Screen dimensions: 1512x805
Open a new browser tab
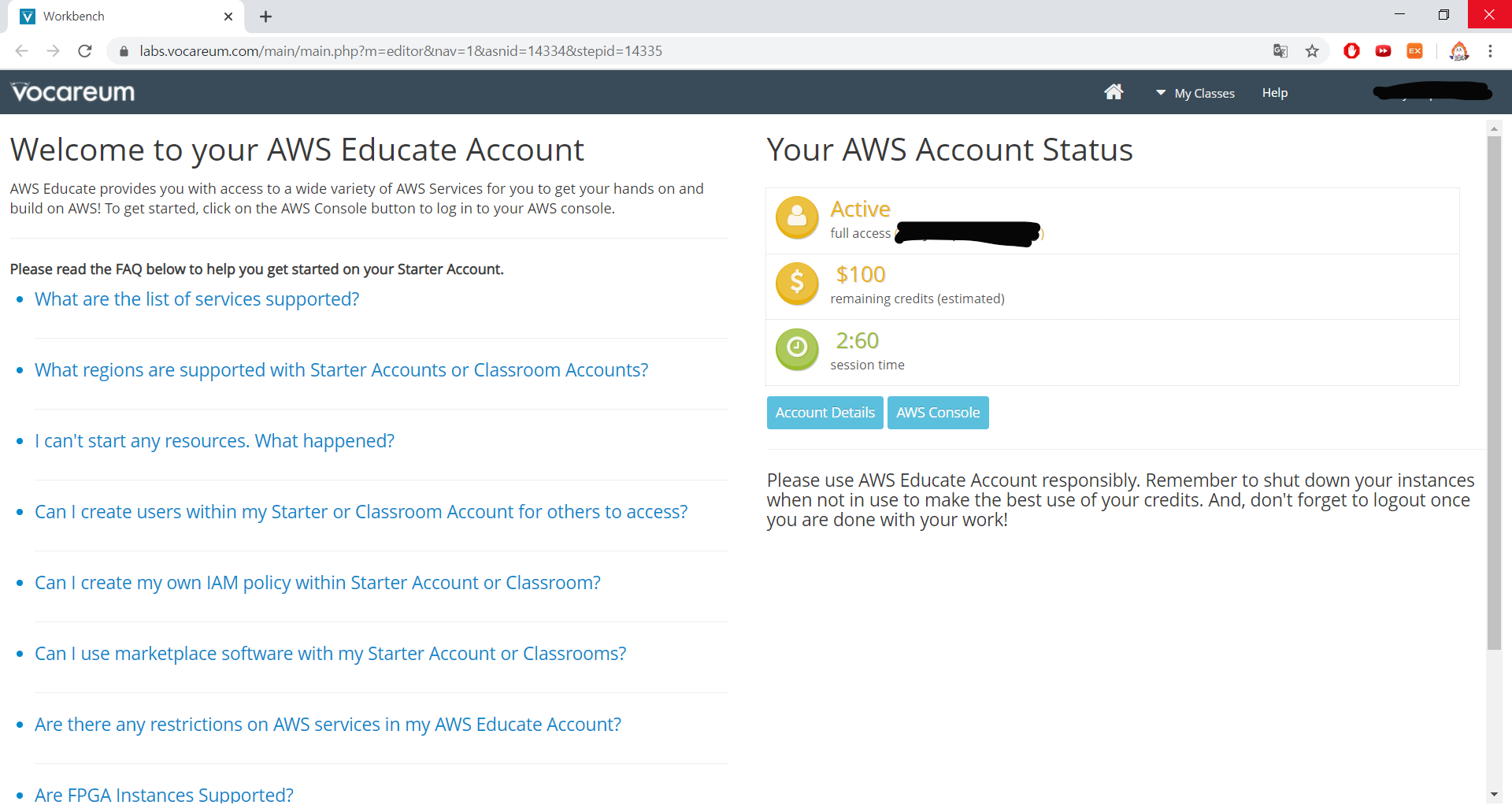265,17
